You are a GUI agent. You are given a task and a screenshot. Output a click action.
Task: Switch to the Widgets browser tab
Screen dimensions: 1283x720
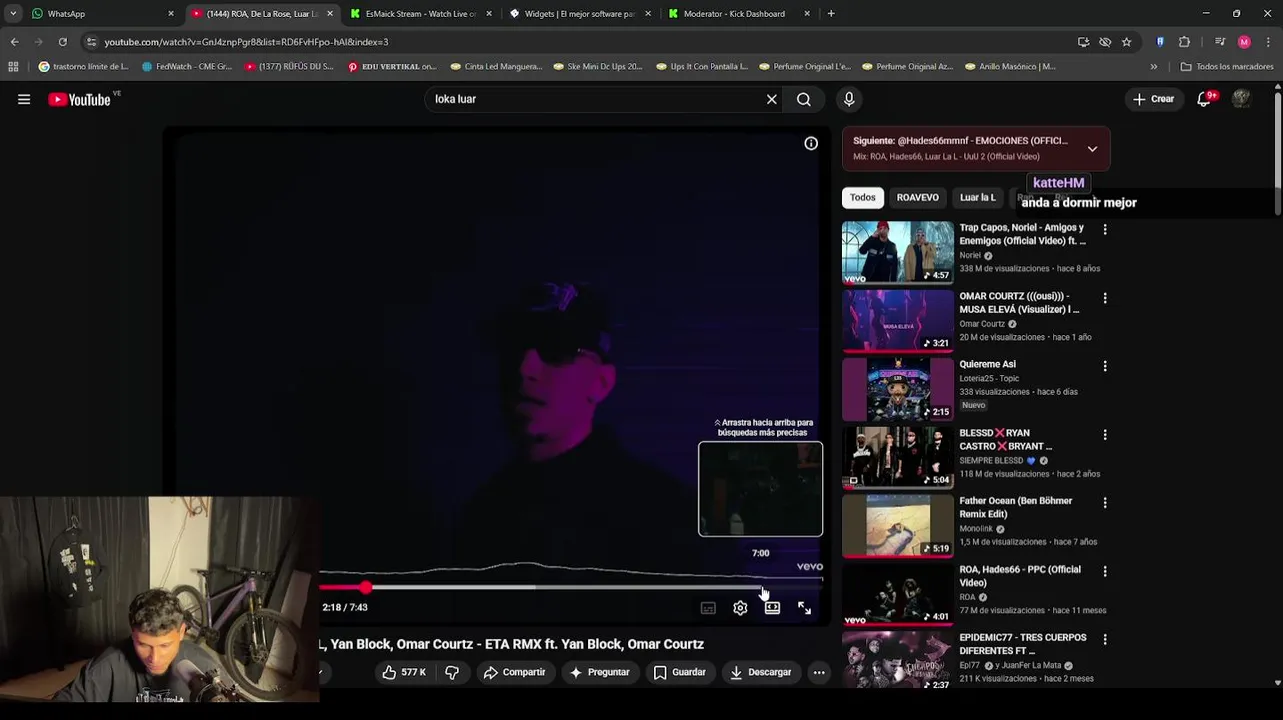tap(580, 14)
